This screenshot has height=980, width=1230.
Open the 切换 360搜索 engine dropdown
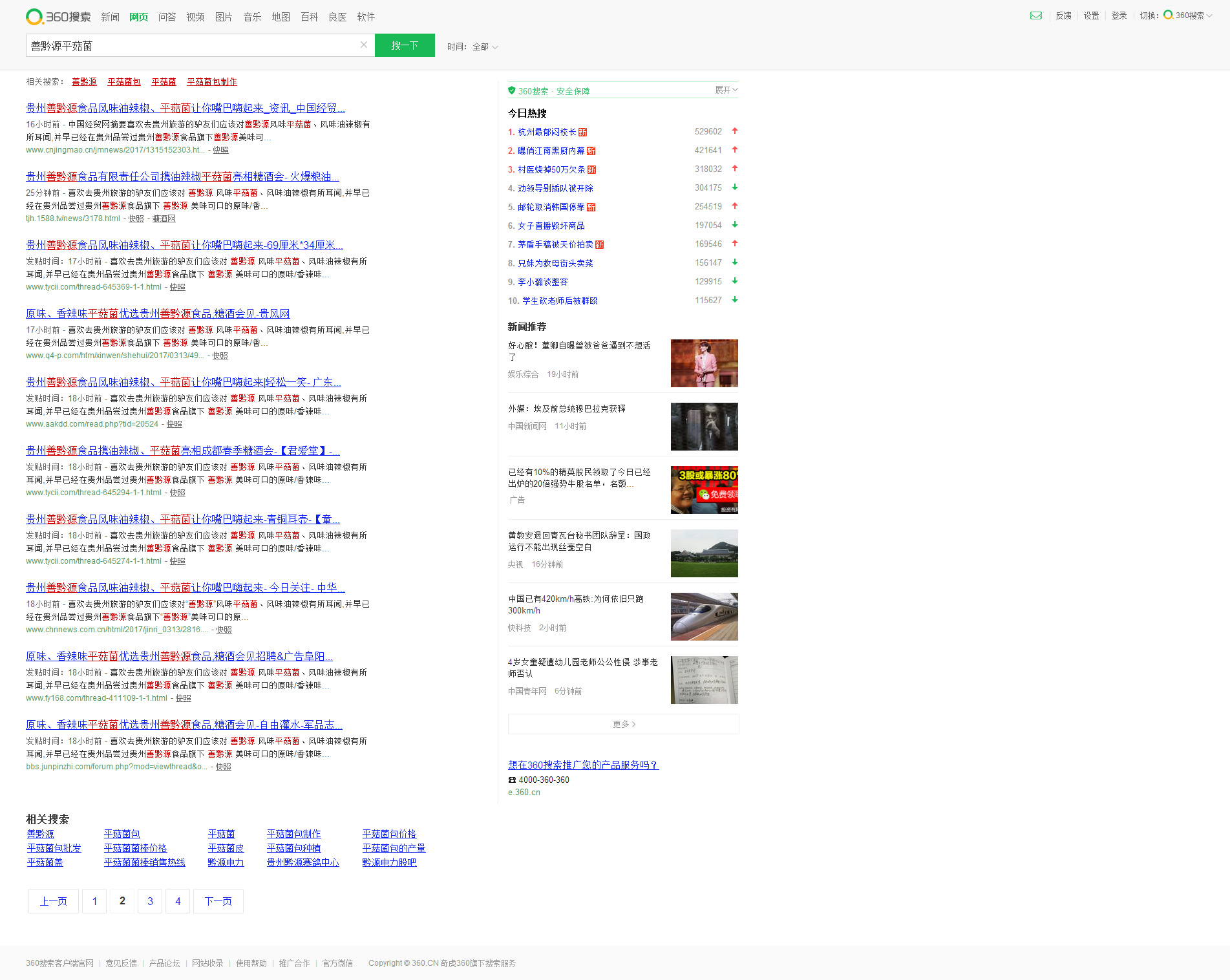pos(1188,16)
